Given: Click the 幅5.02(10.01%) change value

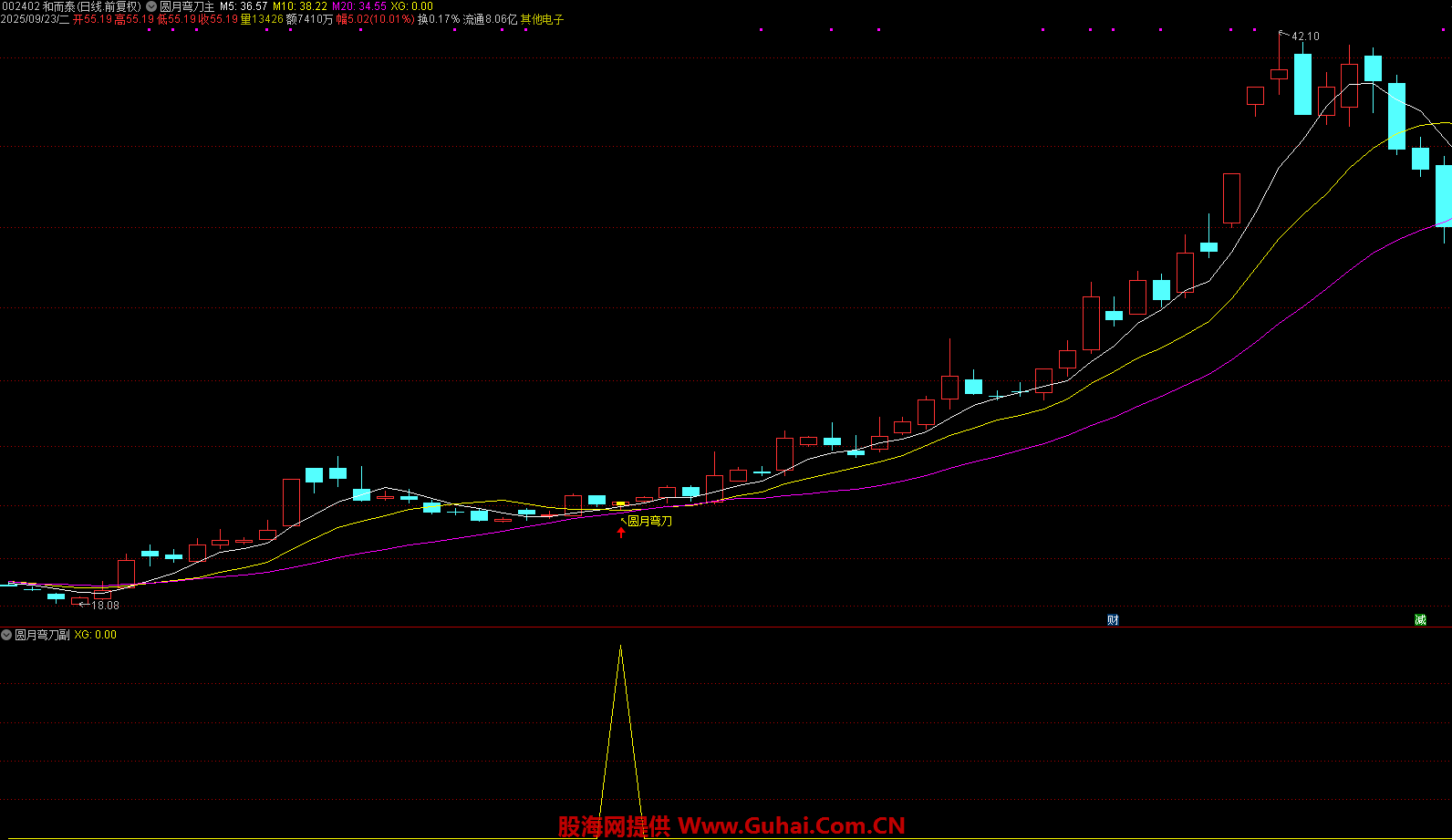Looking at the screenshot, I should [375, 19].
